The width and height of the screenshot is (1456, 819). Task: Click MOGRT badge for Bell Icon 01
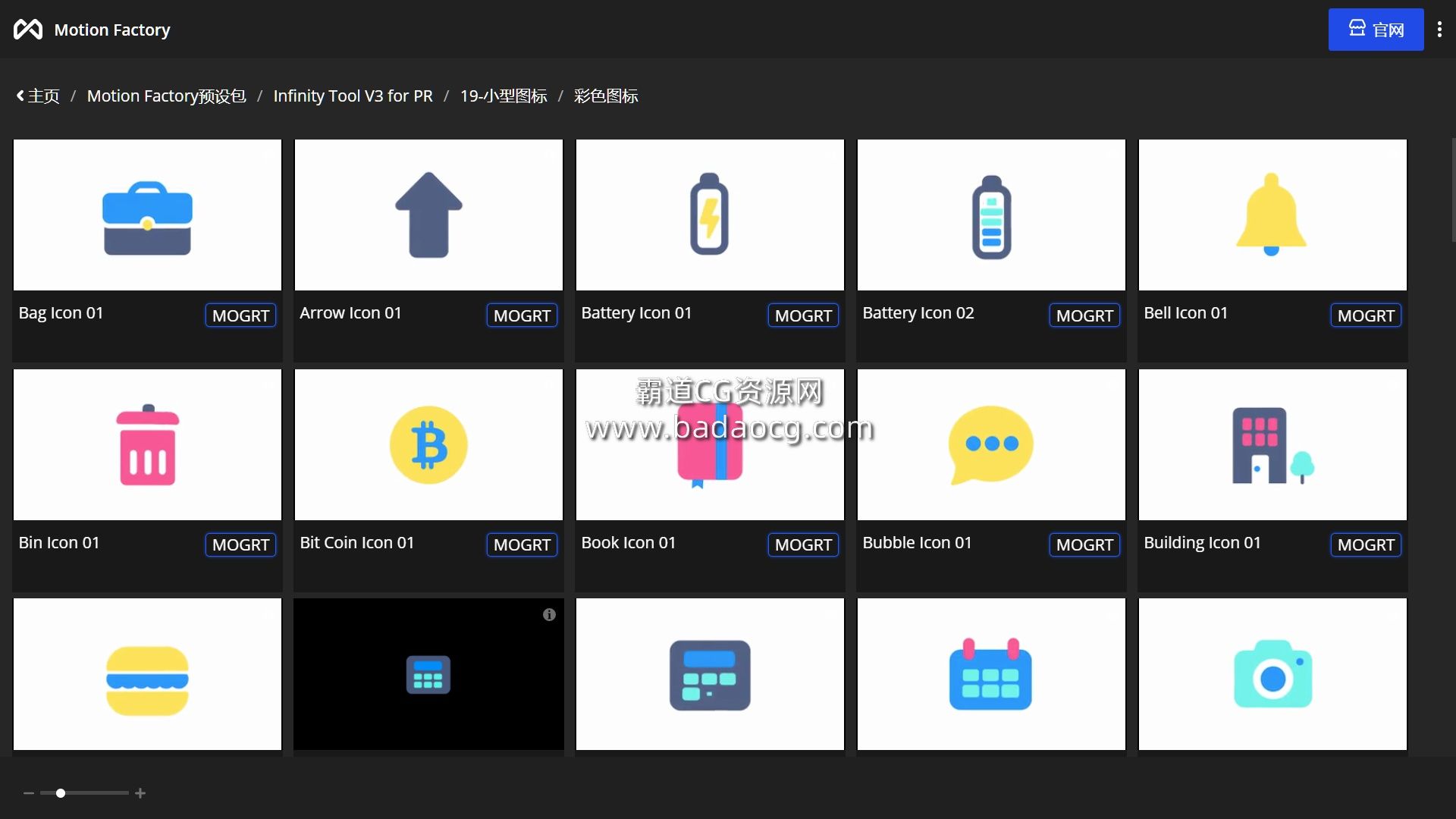1366,315
